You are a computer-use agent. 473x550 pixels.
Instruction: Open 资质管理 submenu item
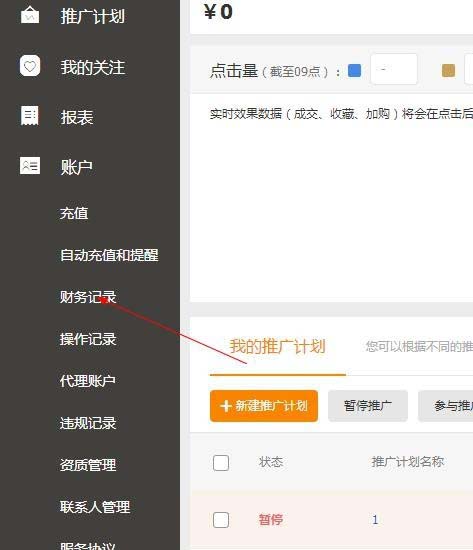coord(88,465)
